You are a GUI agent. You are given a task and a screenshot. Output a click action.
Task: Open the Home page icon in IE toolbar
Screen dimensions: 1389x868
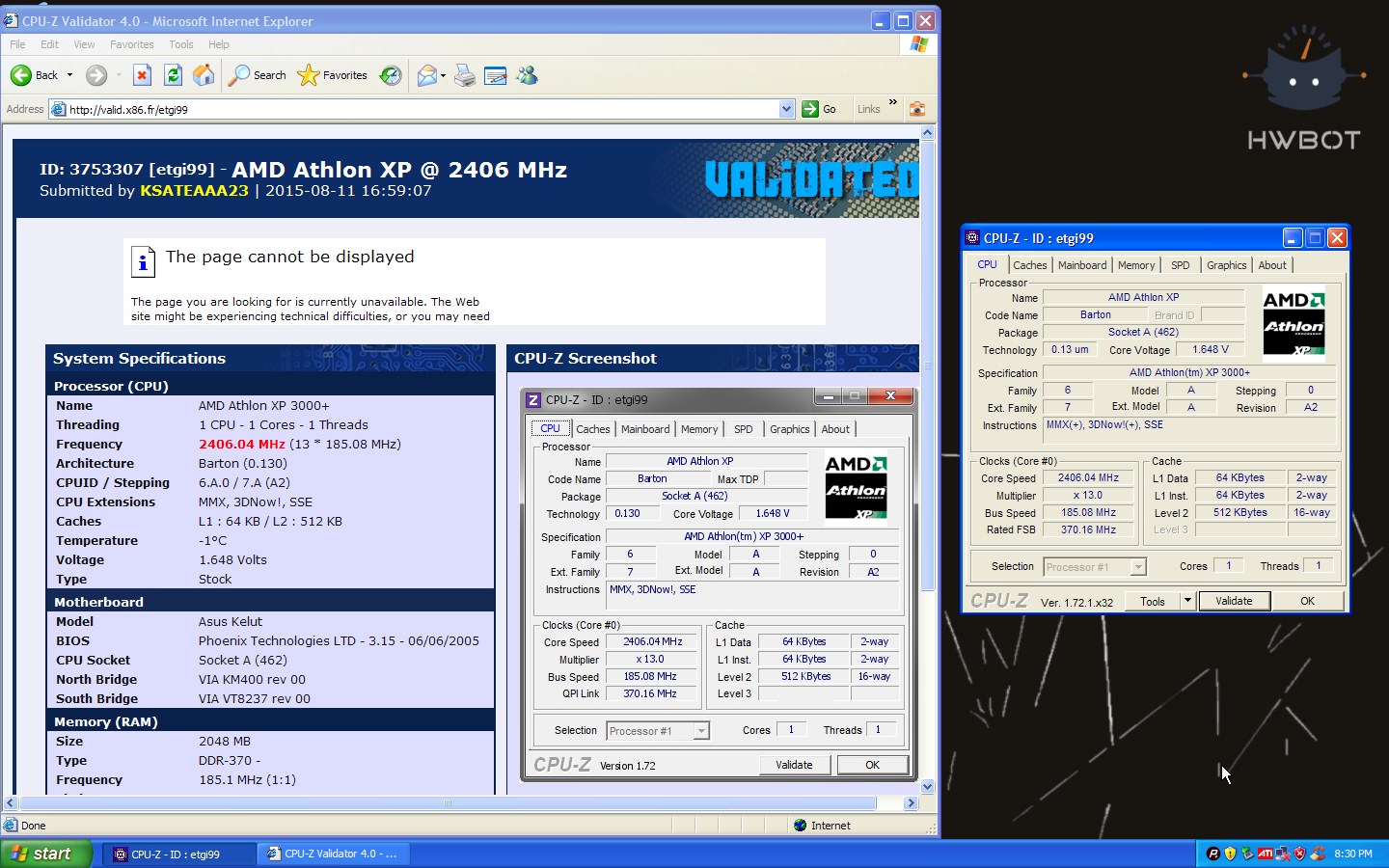(x=204, y=75)
